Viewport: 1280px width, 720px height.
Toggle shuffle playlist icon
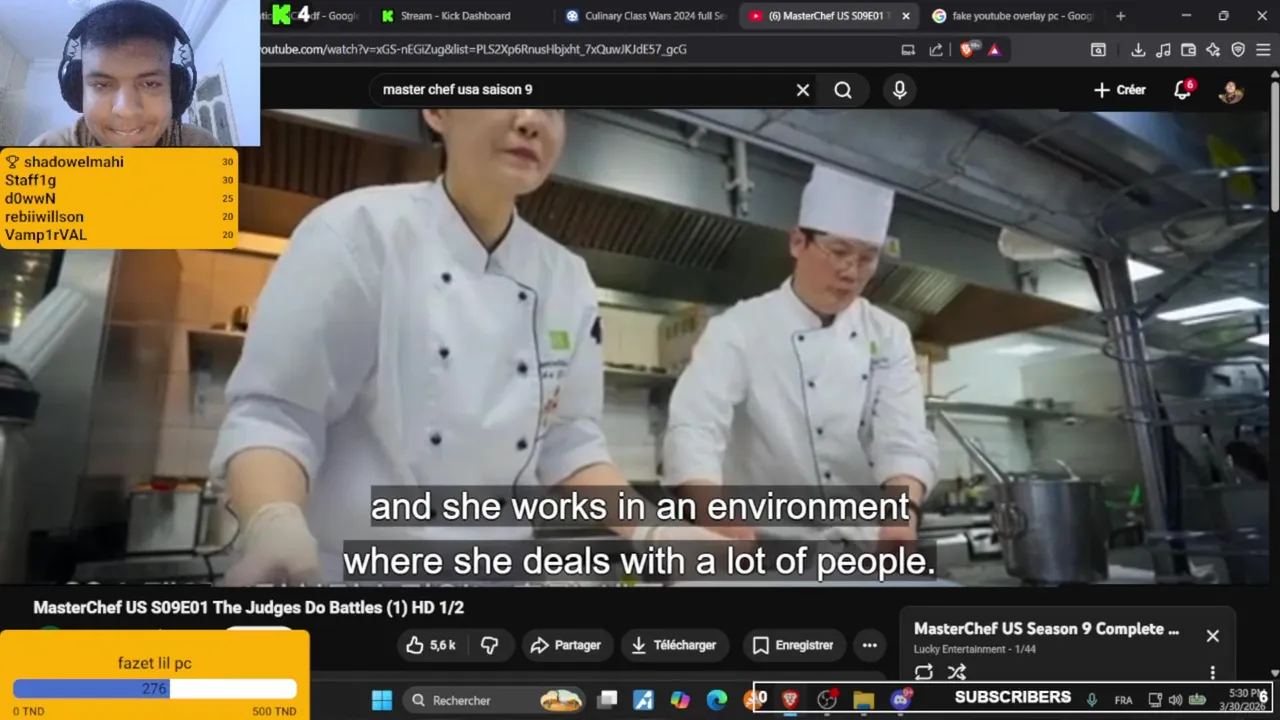957,673
